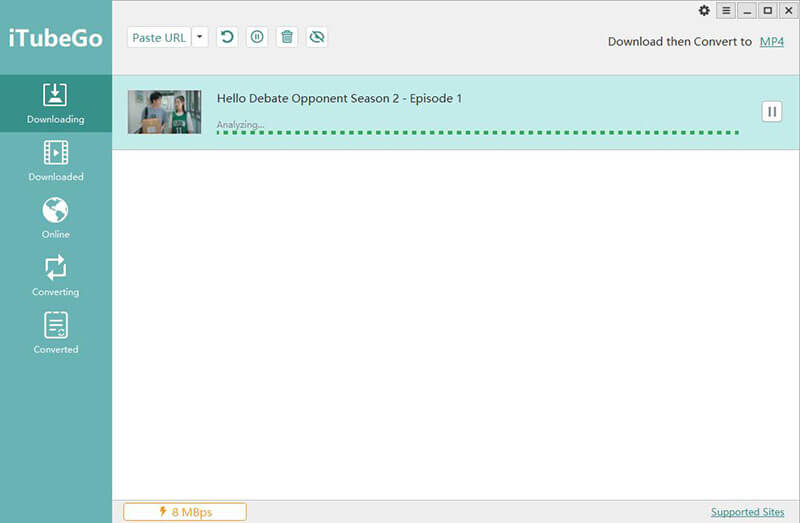Switch to the Downloading tab
The height and width of the screenshot is (523, 800).
[56, 104]
